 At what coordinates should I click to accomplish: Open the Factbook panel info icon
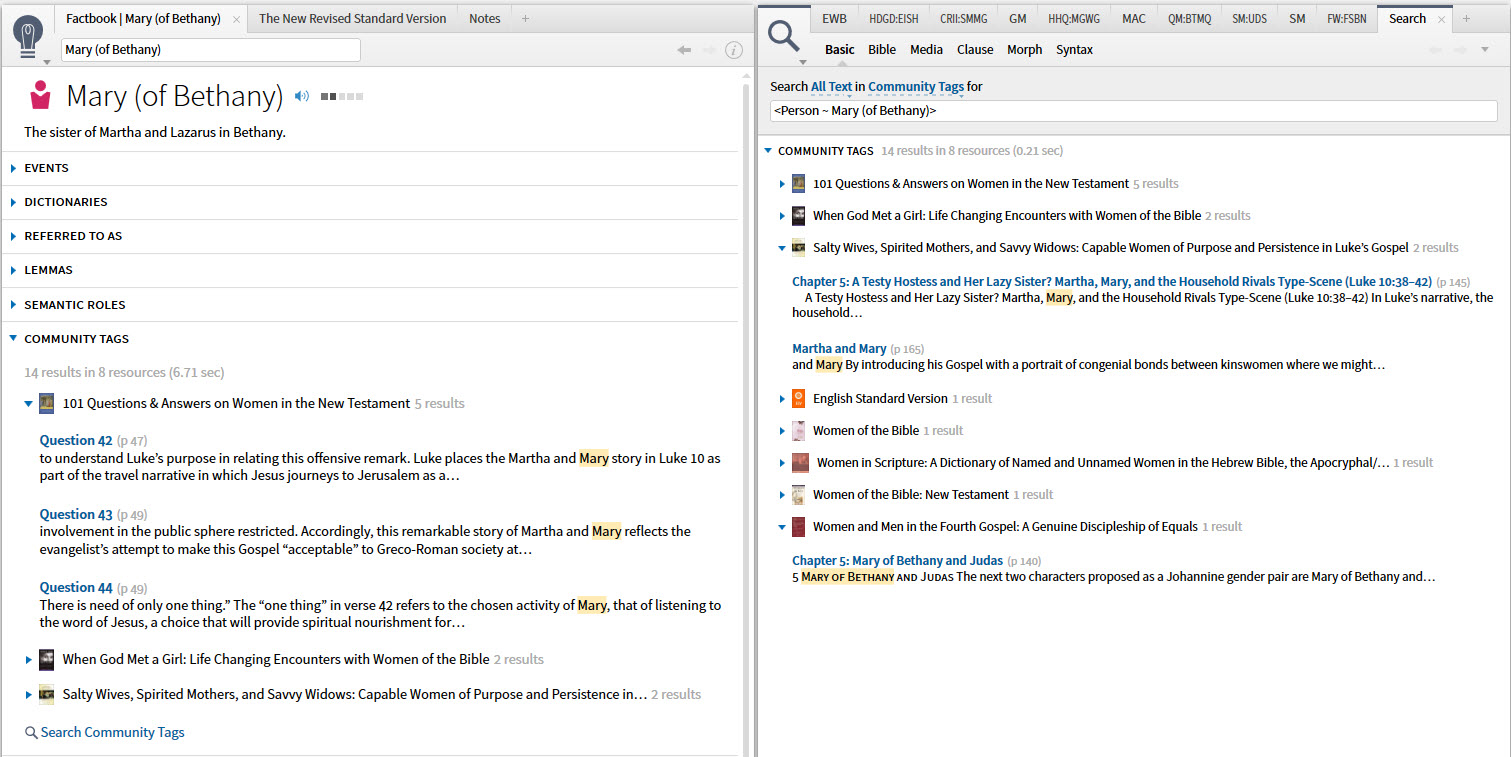(734, 50)
